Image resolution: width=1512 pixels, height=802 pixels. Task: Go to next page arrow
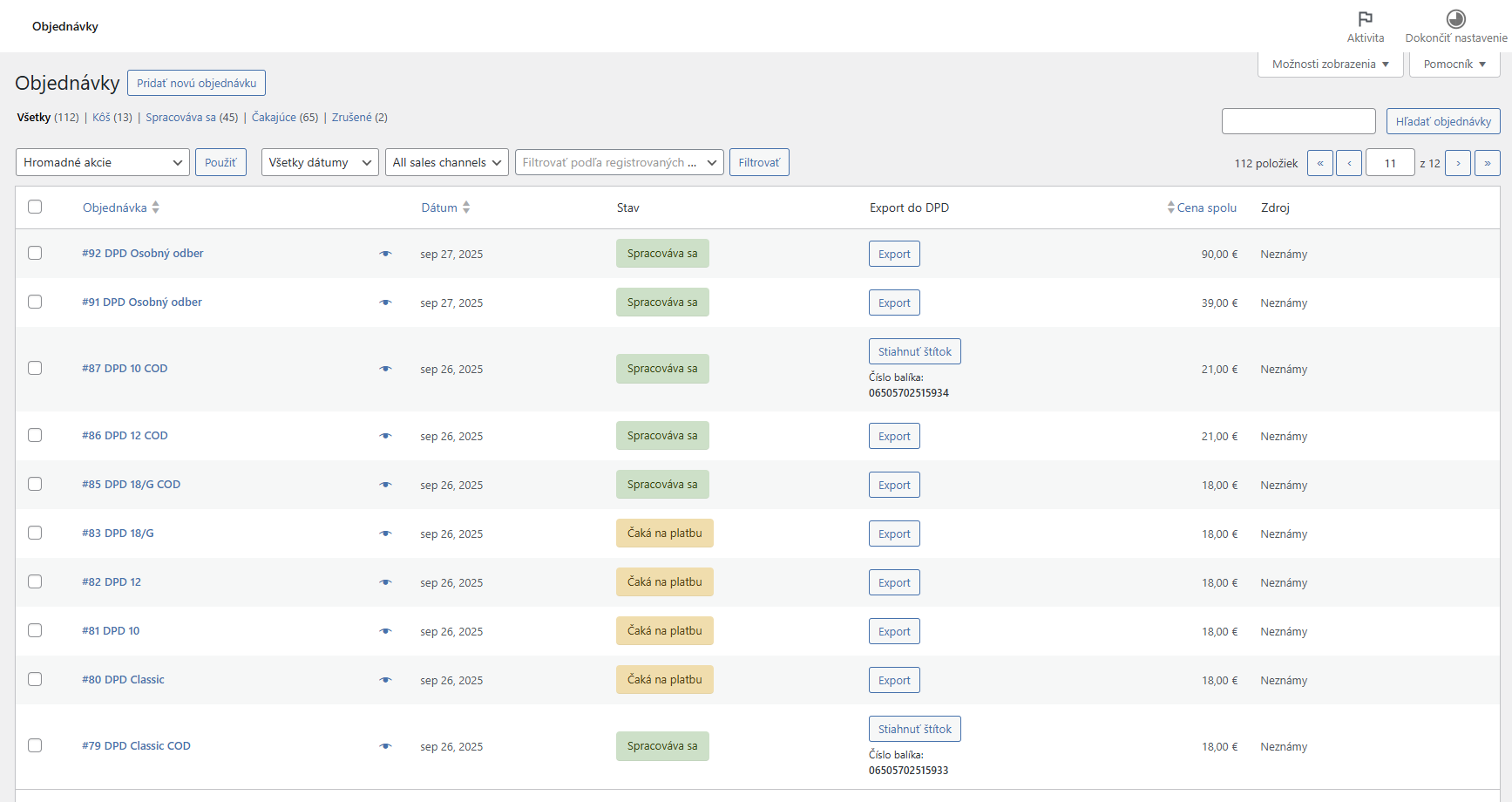1457,163
